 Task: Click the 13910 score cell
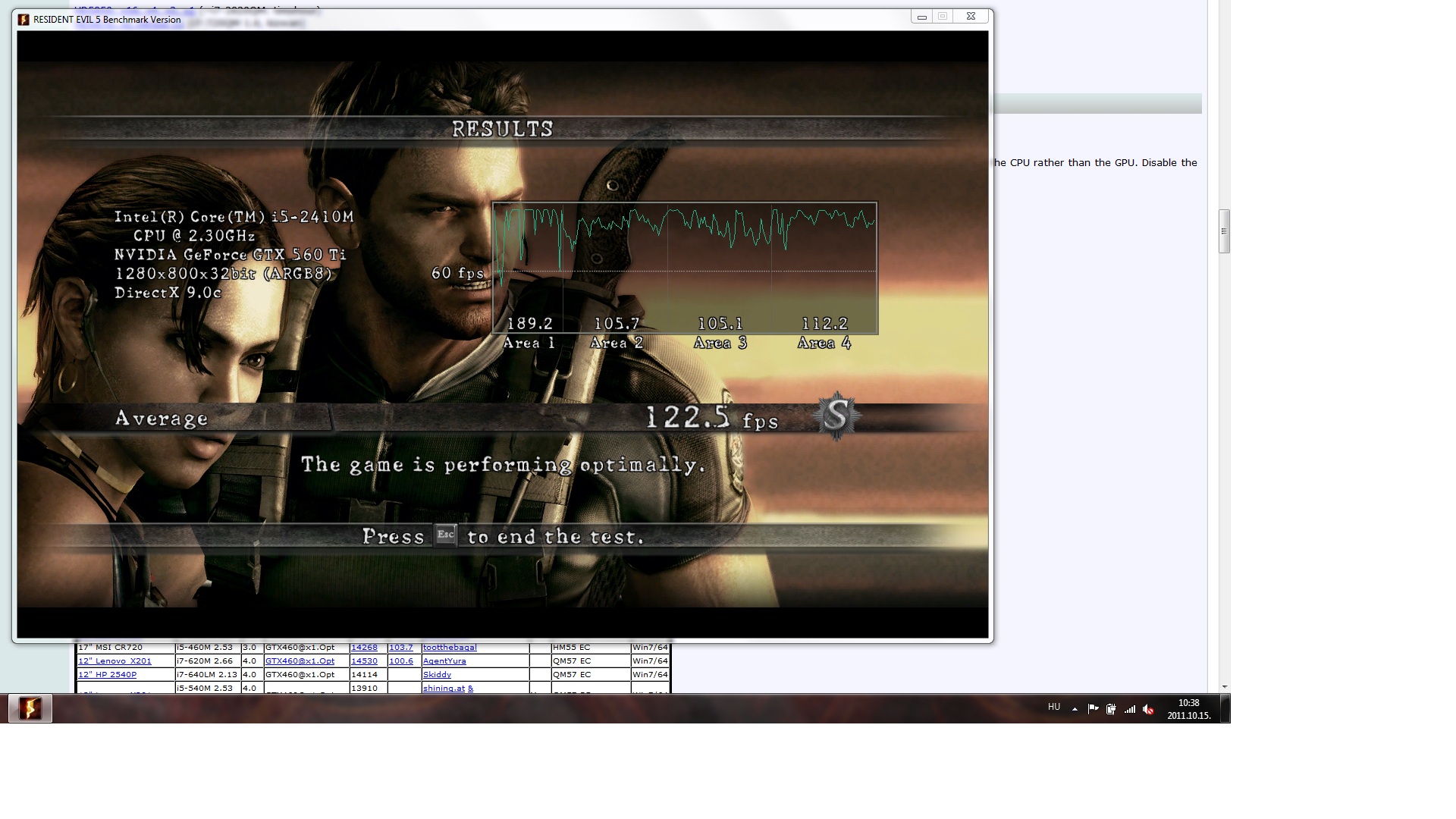click(x=368, y=689)
